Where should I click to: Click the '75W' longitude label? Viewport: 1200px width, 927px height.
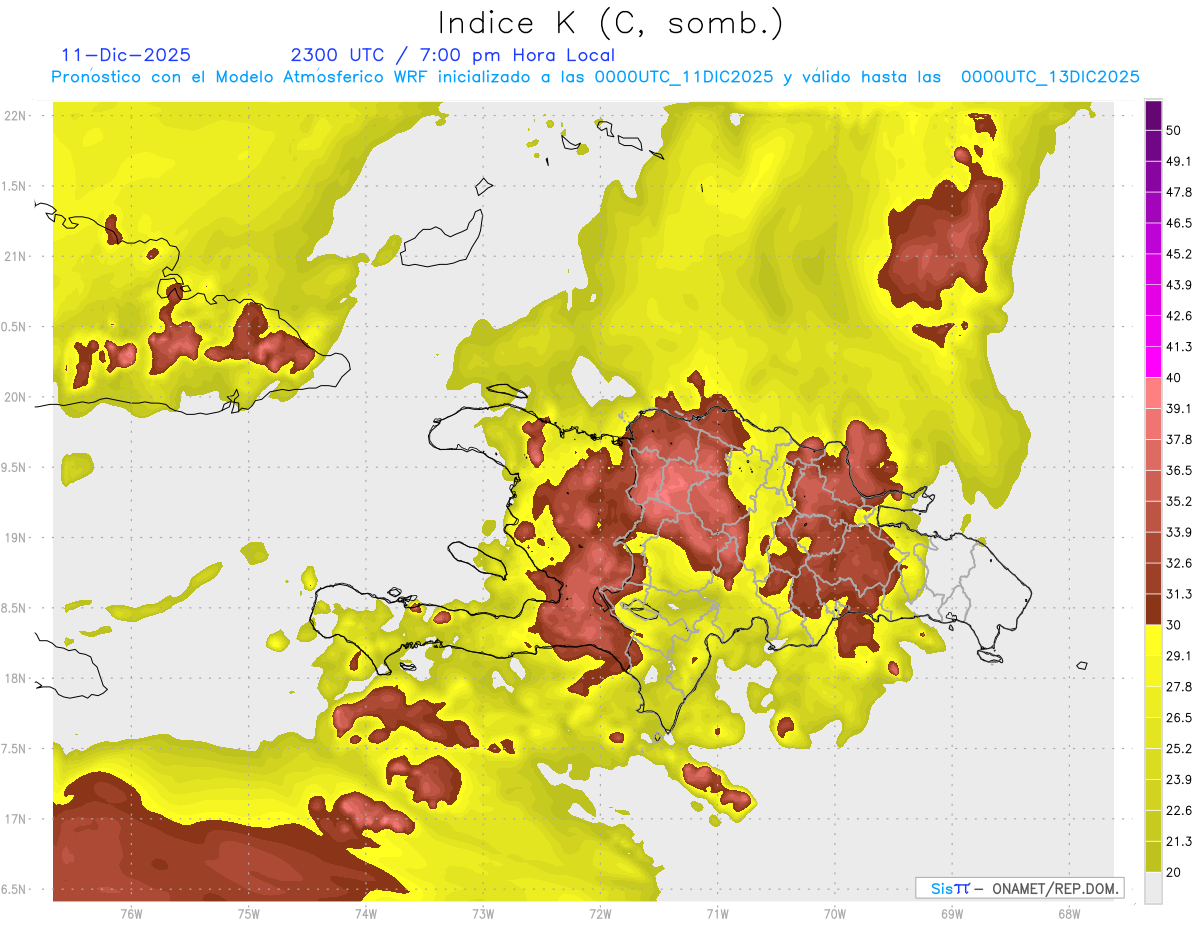click(249, 913)
